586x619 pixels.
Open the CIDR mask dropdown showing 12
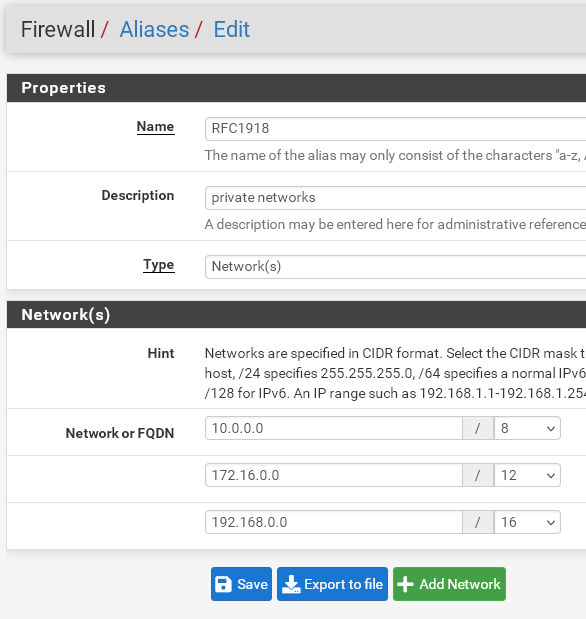point(527,475)
